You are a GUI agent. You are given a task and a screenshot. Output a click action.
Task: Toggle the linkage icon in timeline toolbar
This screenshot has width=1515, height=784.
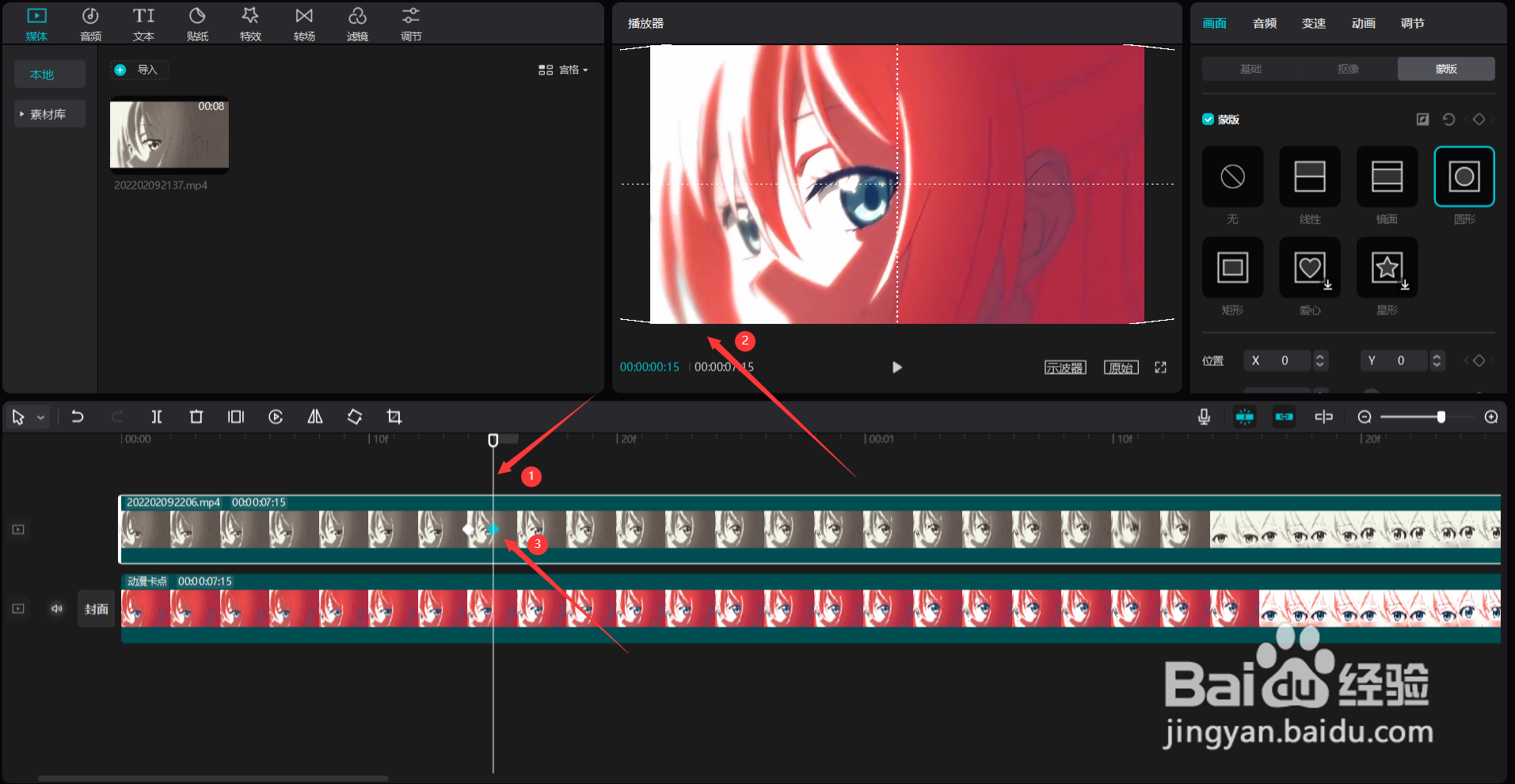point(1285,417)
